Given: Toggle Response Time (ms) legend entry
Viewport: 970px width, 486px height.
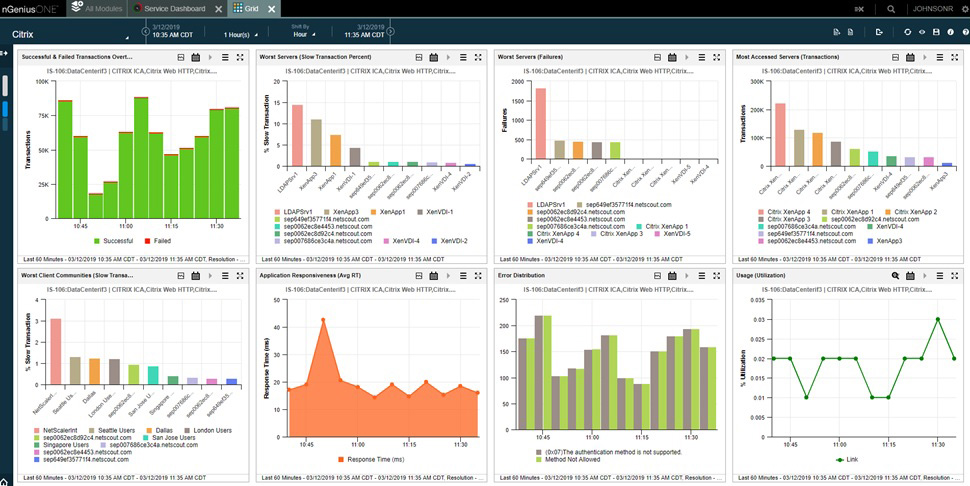Looking at the screenshot, I should tap(371, 459).
